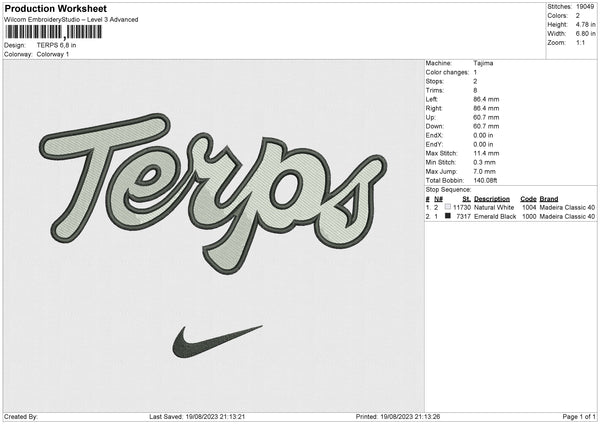Click the design name TERPS 6,8 in

pos(58,45)
